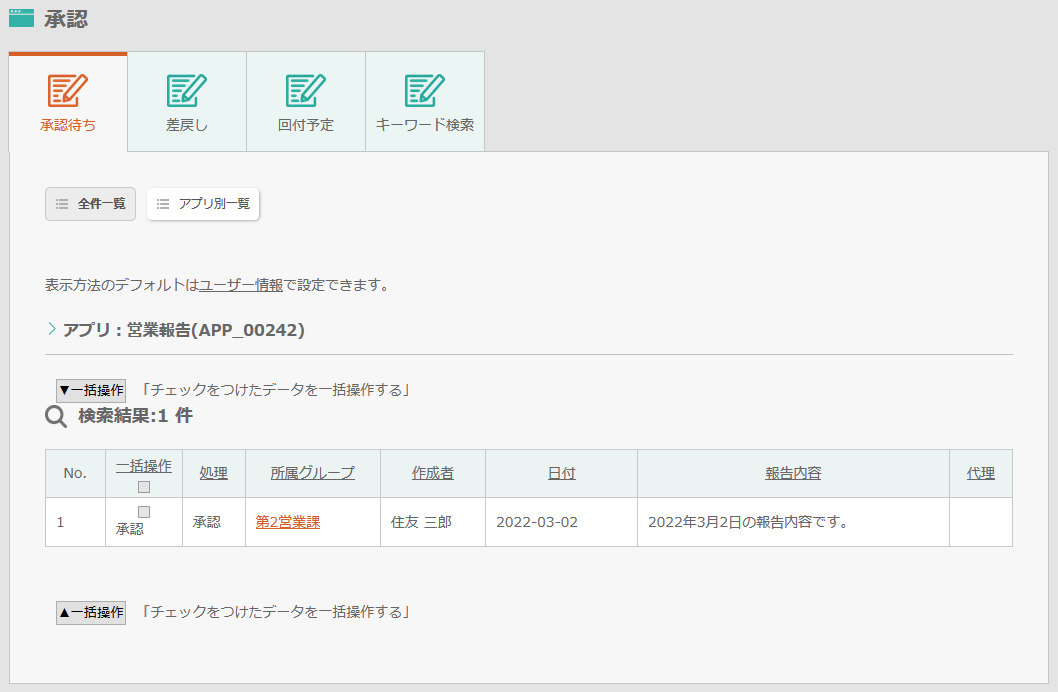The height and width of the screenshot is (692, 1058).
Task: Click the 承認 window icon in header
Action: click(x=21, y=18)
